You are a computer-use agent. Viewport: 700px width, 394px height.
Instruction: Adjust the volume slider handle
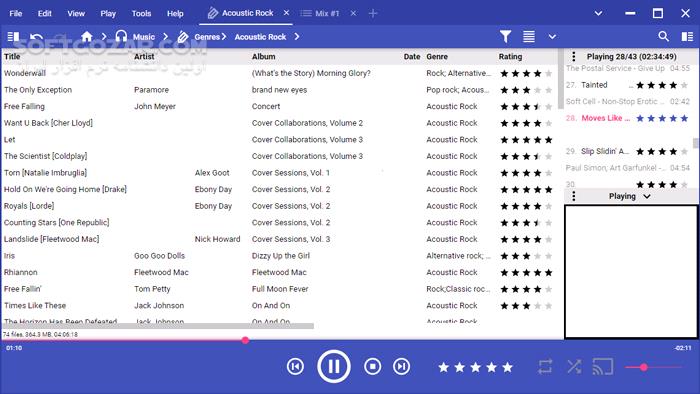(x=644, y=367)
